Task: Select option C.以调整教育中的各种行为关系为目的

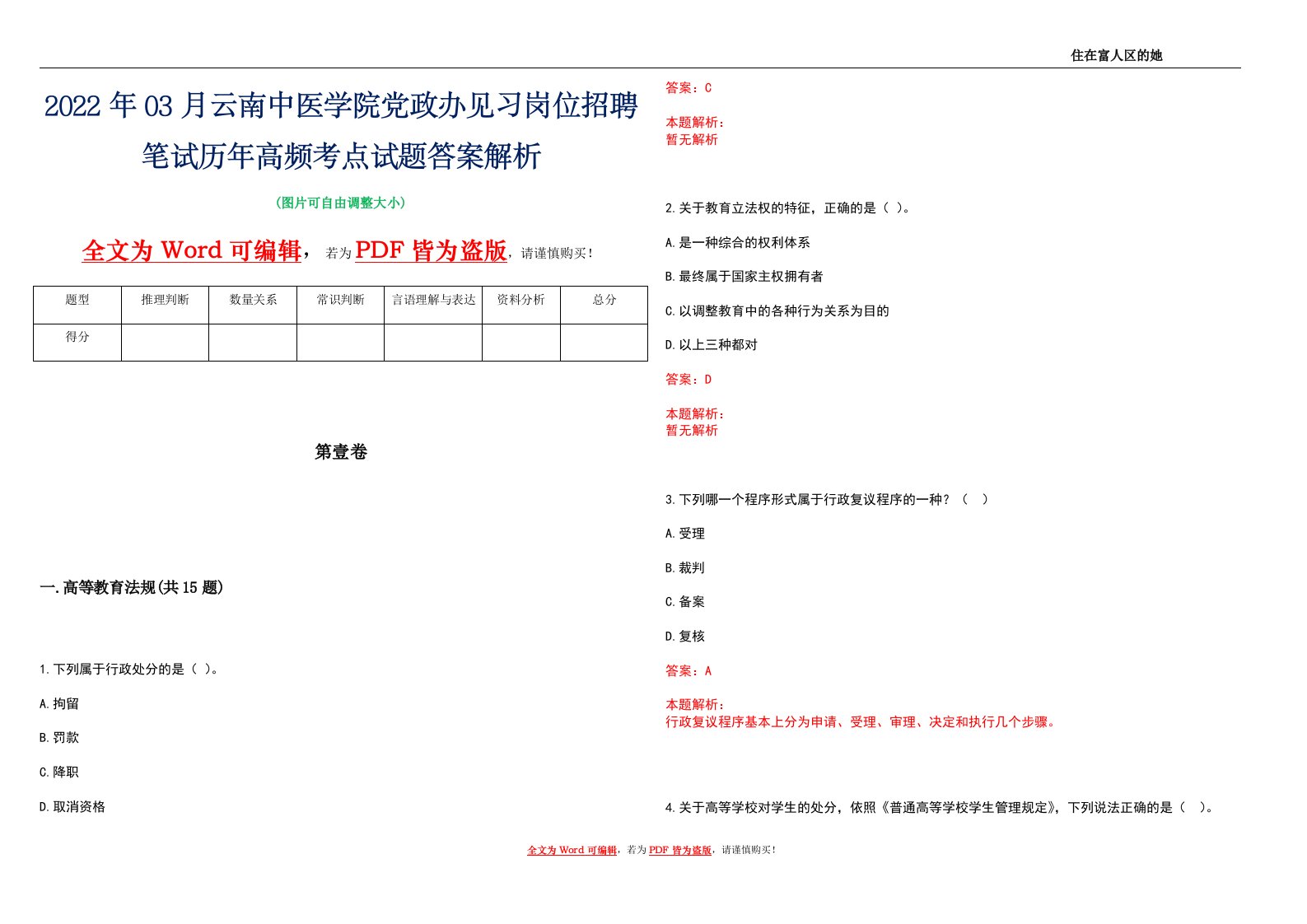Action: click(x=777, y=311)
